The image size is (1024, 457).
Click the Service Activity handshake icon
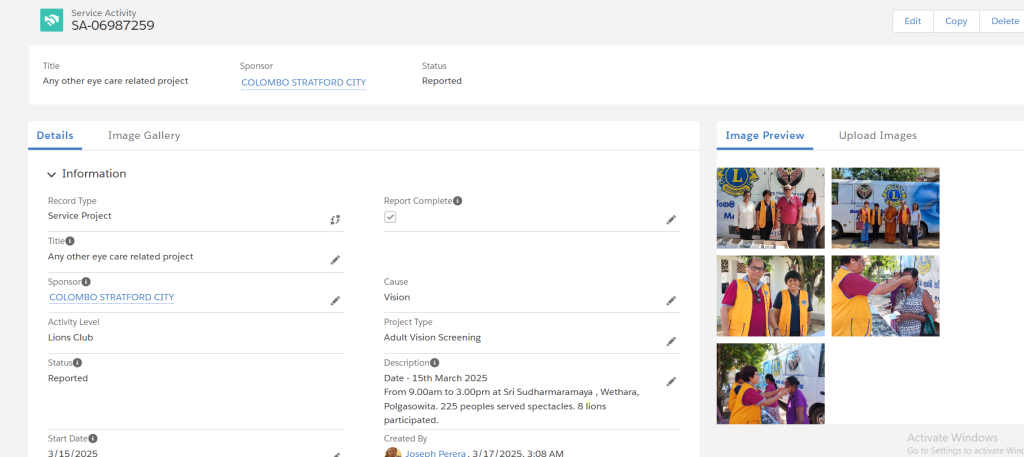(52, 20)
